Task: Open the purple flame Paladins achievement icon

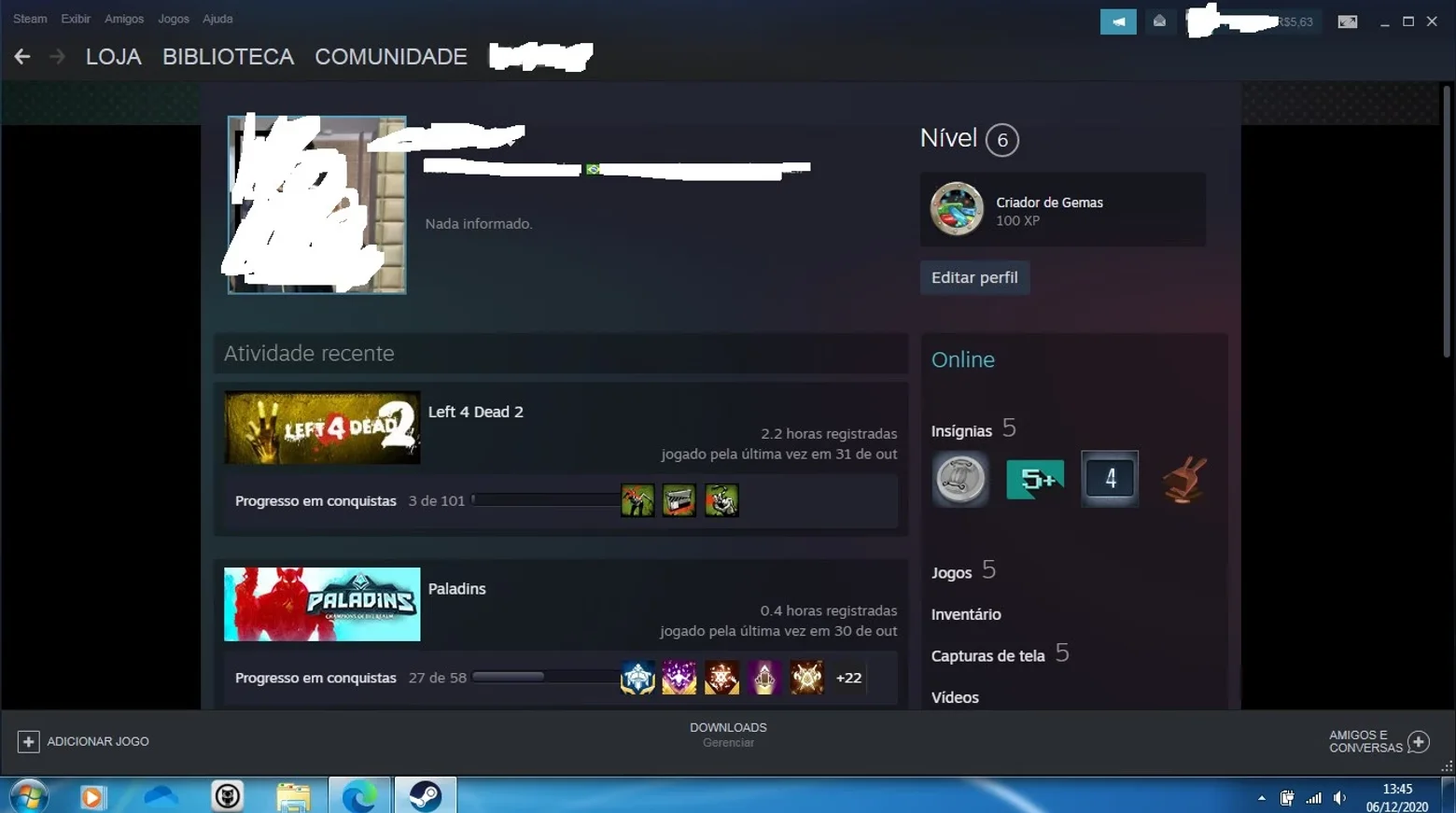Action: click(679, 678)
